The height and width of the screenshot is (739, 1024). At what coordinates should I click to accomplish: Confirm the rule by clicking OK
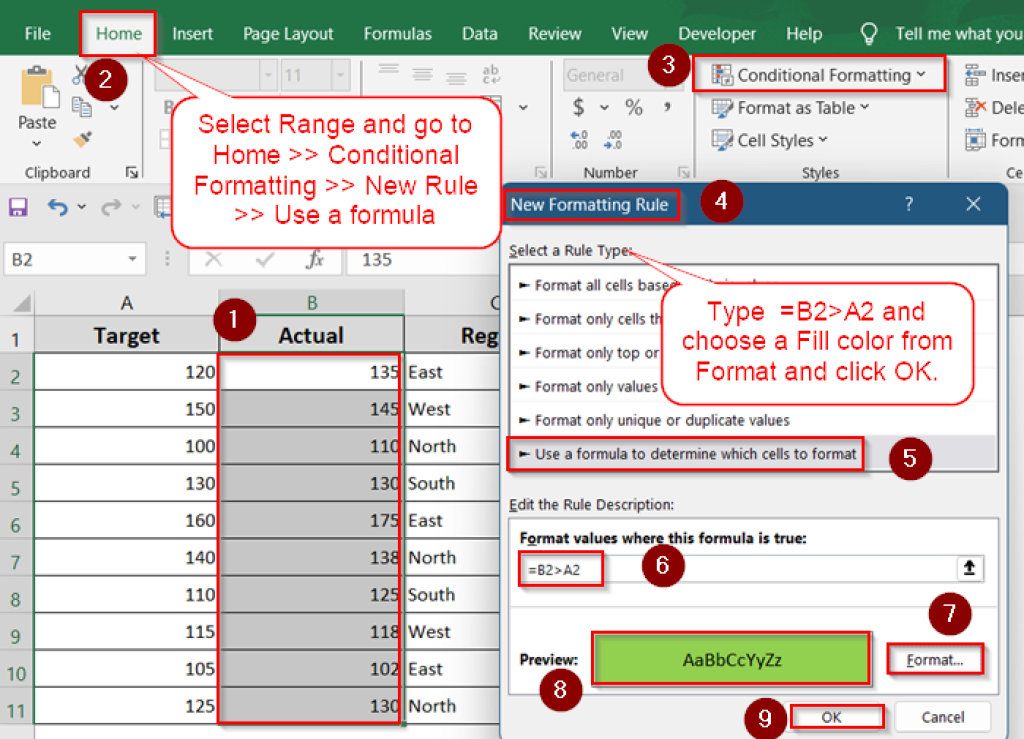[x=836, y=716]
